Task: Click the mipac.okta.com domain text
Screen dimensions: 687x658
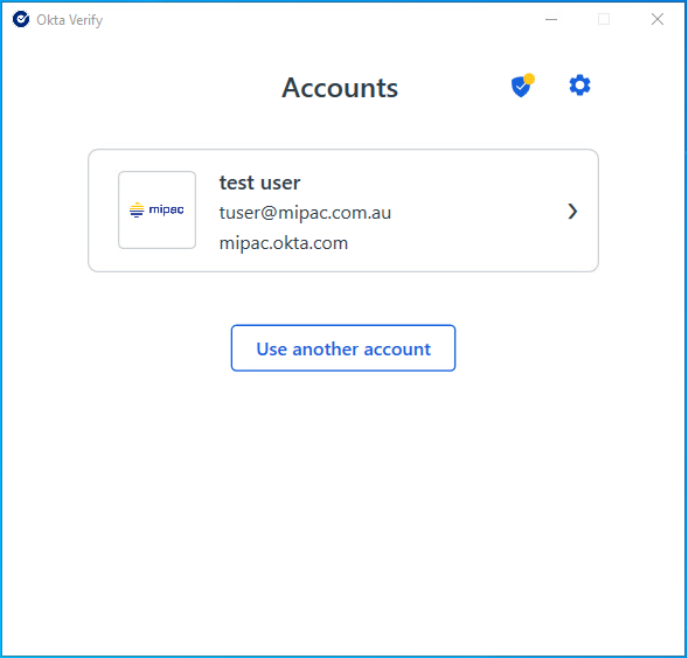Action: [x=284, y=243]
